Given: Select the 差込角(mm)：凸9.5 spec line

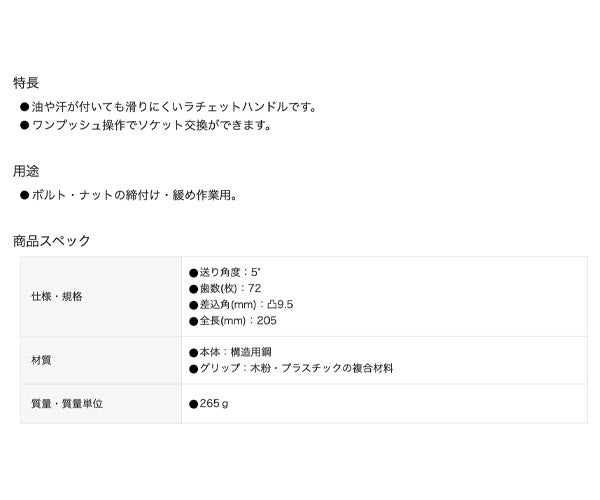Looking at the screenshot, I should 245,304.
